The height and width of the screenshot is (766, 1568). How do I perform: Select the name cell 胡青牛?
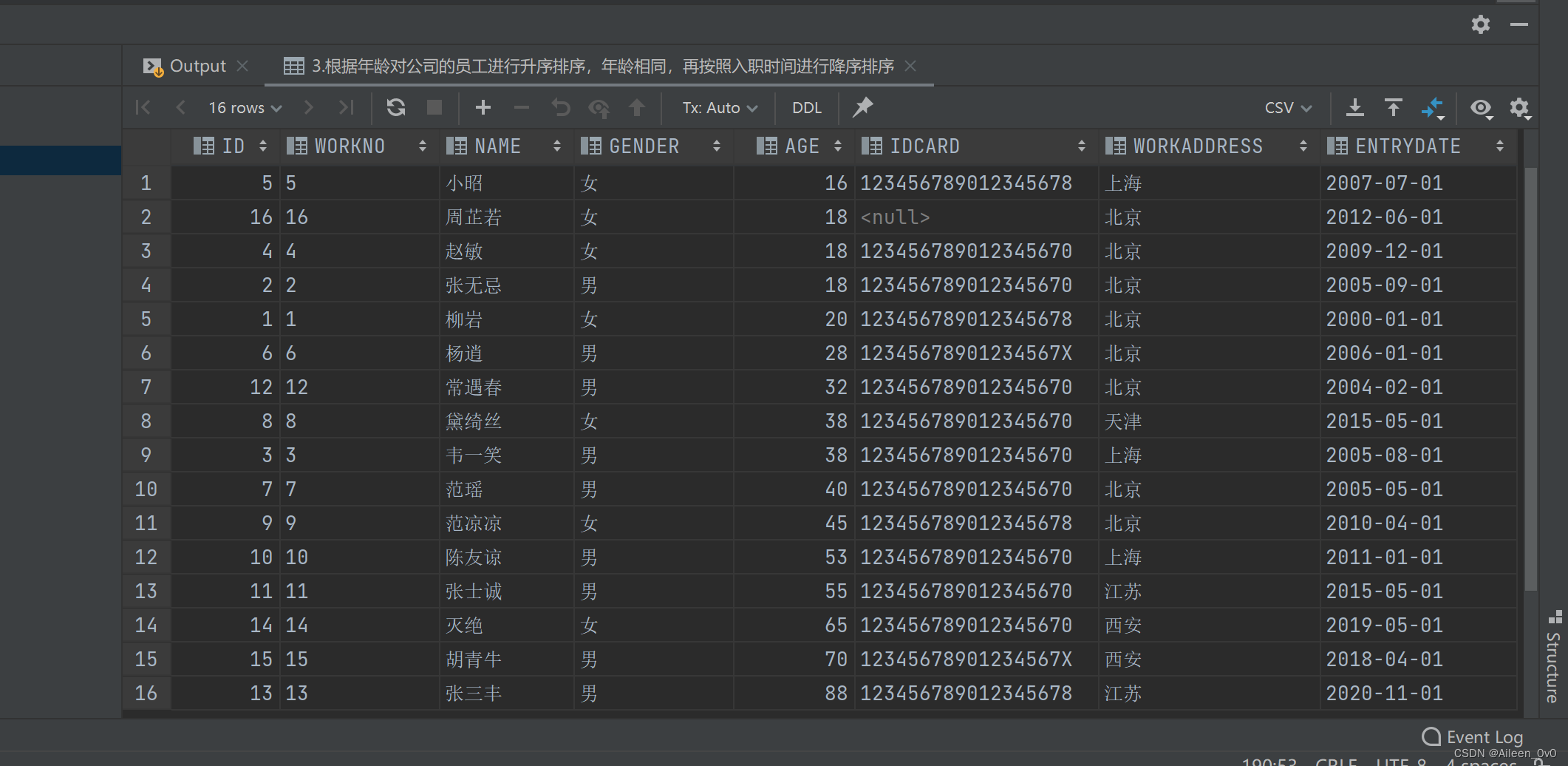coord(507,659)
